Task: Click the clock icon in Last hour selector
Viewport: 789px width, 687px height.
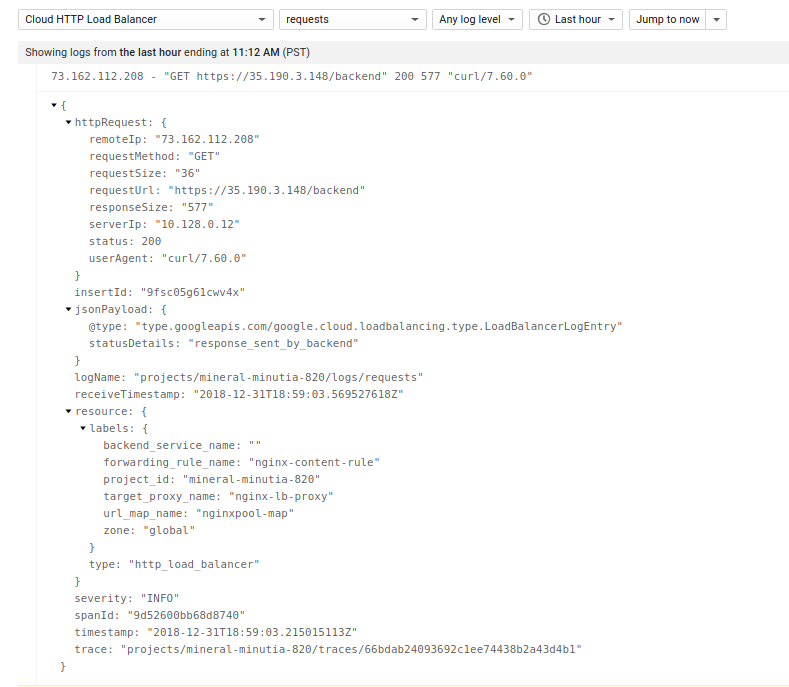Action: [543, 20]
